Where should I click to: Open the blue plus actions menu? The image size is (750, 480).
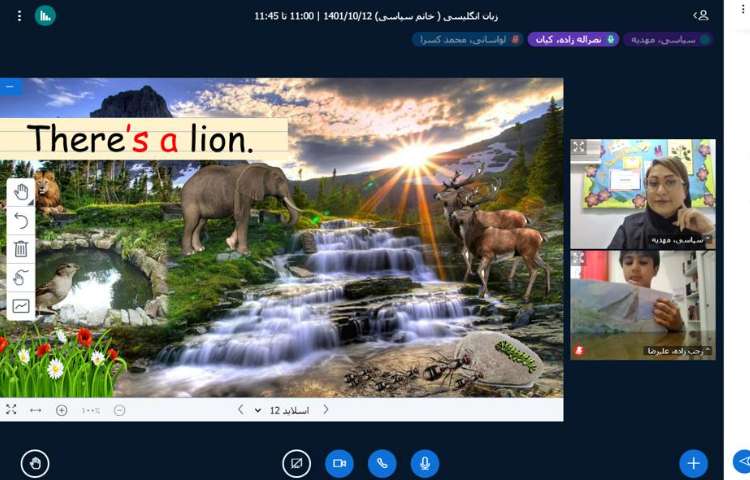pyautogui.click(x=694, y=463)
